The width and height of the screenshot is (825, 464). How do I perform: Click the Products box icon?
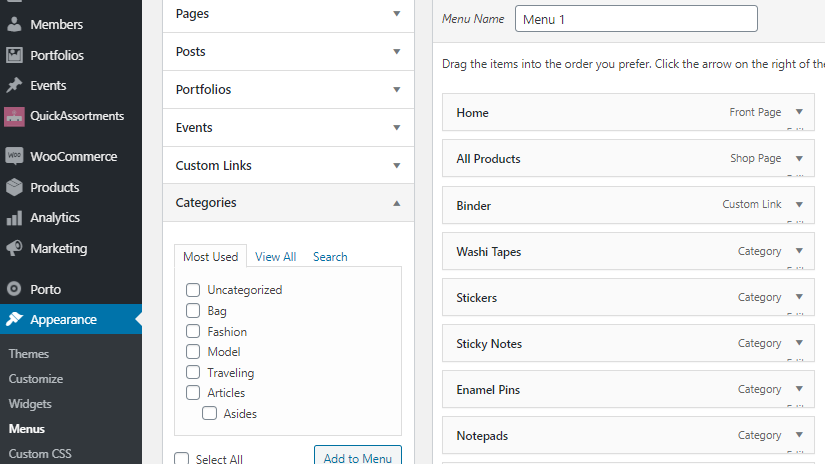point(14,187)
